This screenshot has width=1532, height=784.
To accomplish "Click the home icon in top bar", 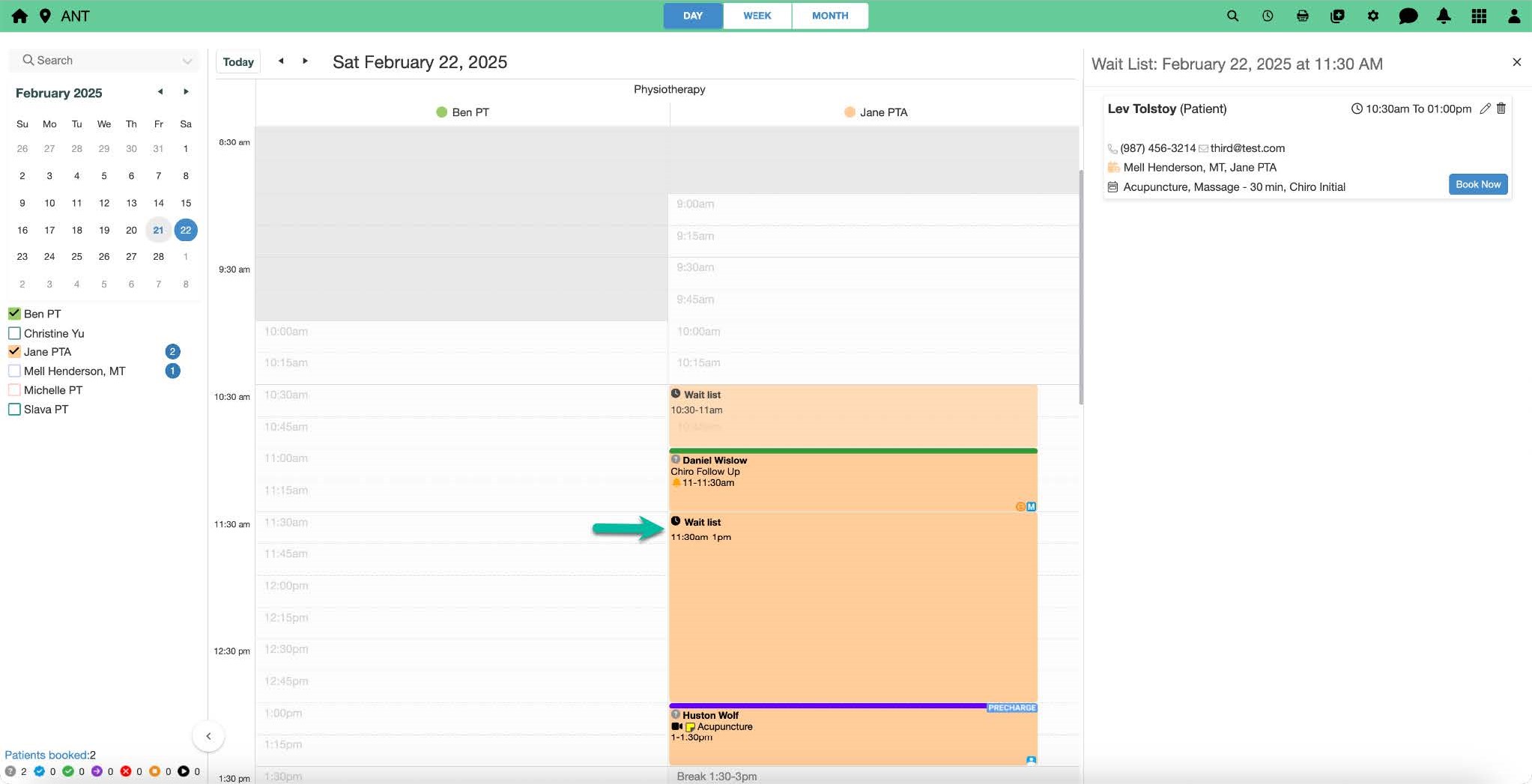I will (x=19, y=16).
